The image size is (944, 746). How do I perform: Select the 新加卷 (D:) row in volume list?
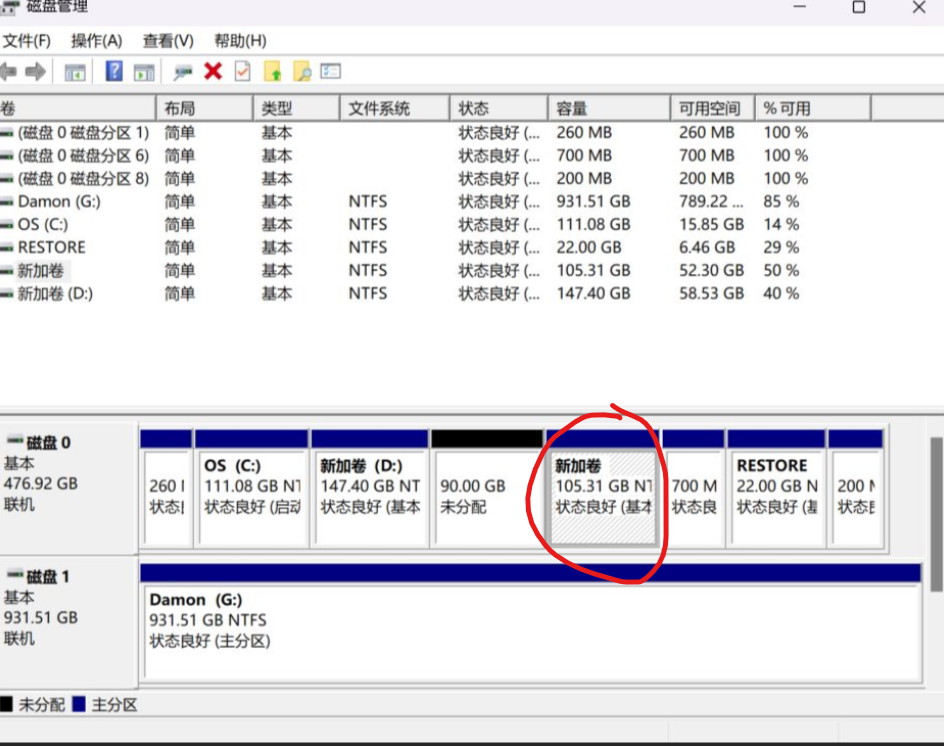(x=435, y=293)
